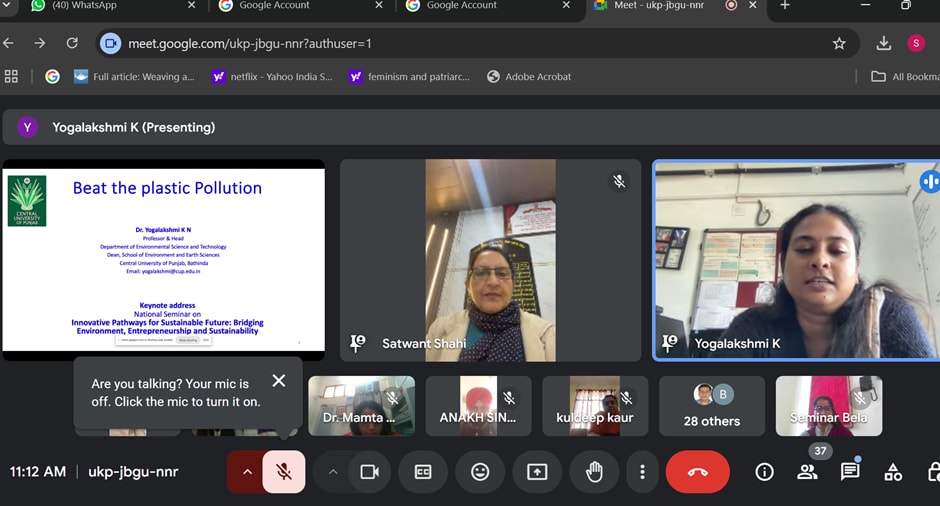The image size is (940, 506).
Task: Open the activities shapes icon
Action: [x=893, y=472]
